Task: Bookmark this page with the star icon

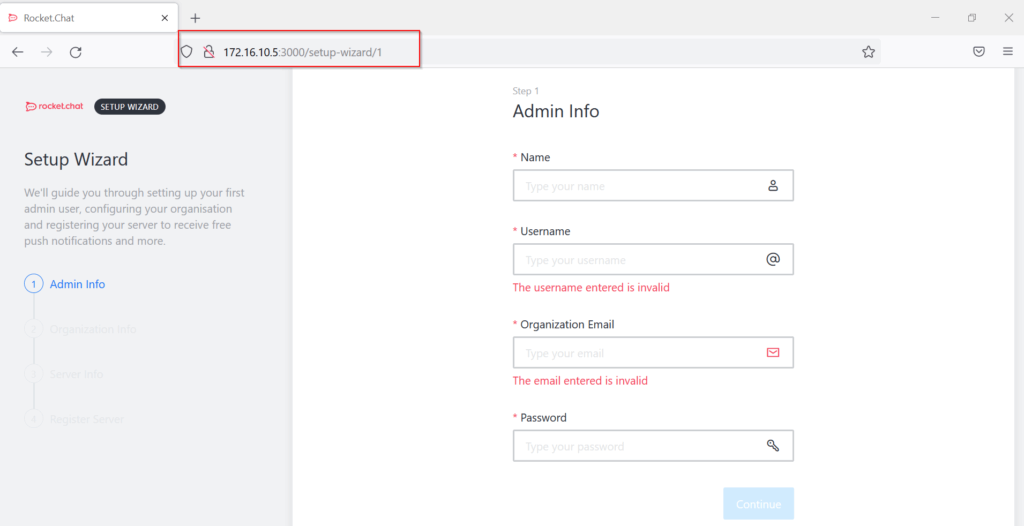Action: pos(868,52)
